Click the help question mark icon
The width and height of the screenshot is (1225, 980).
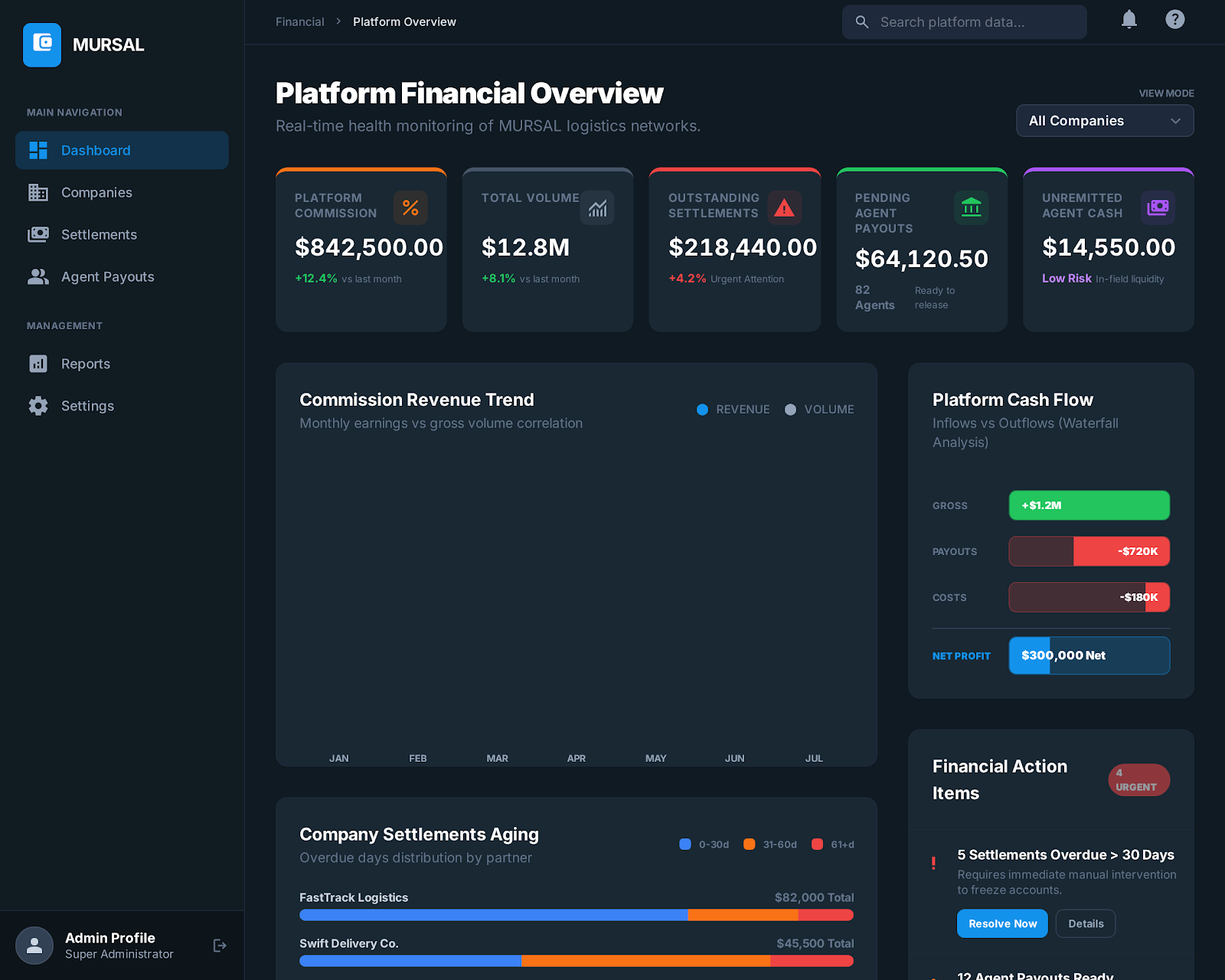pos(1174,20)
